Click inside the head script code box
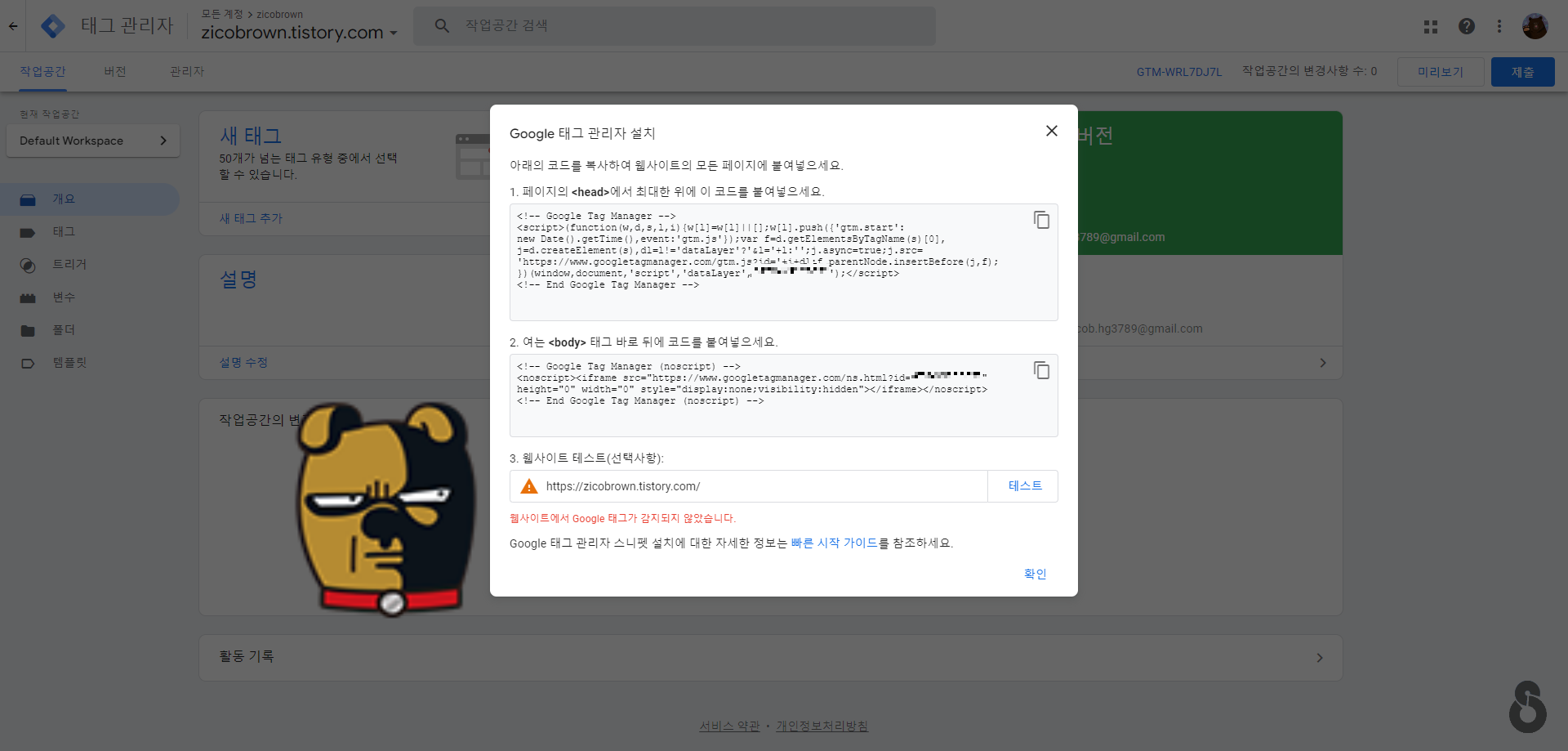The image size is (1568, 751). pyautogui.click(x=784, y=262)
